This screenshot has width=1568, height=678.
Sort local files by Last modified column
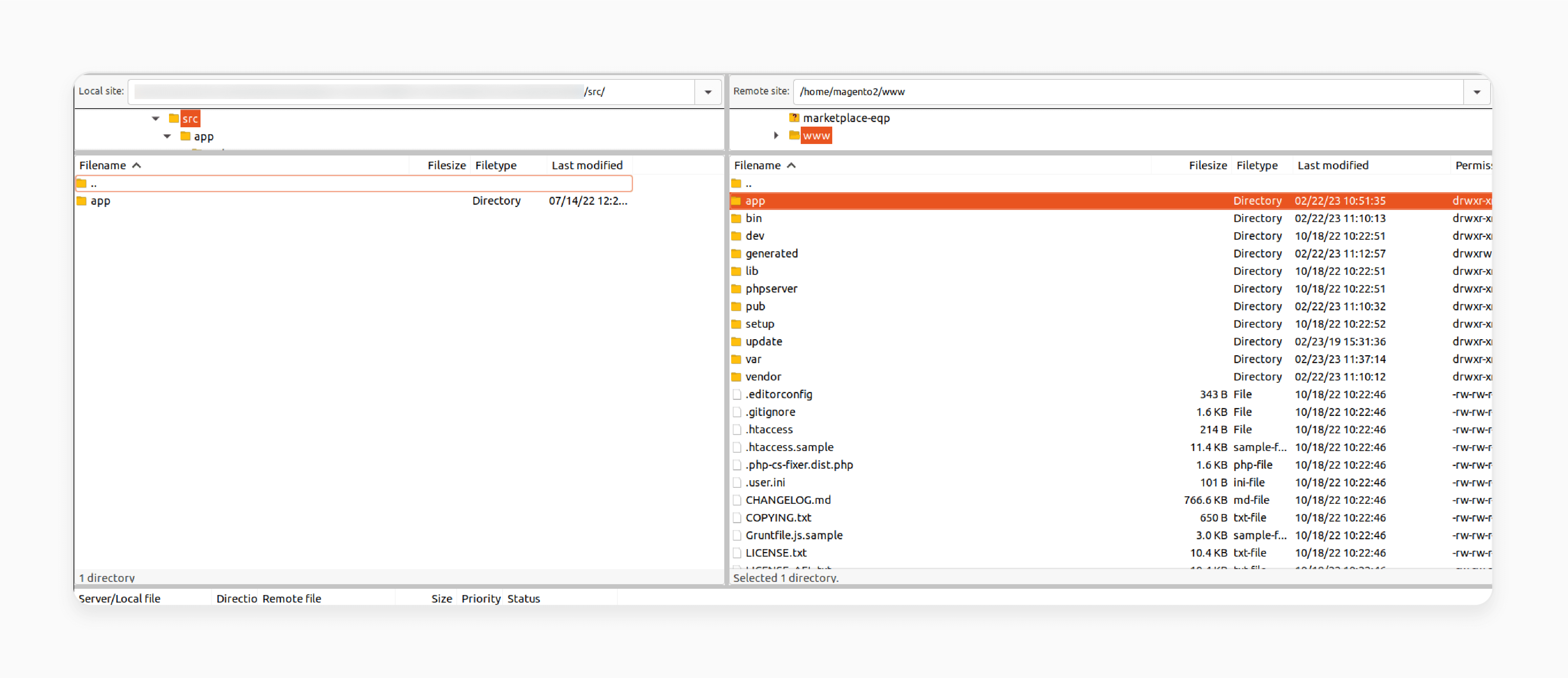tap(589, 166)
